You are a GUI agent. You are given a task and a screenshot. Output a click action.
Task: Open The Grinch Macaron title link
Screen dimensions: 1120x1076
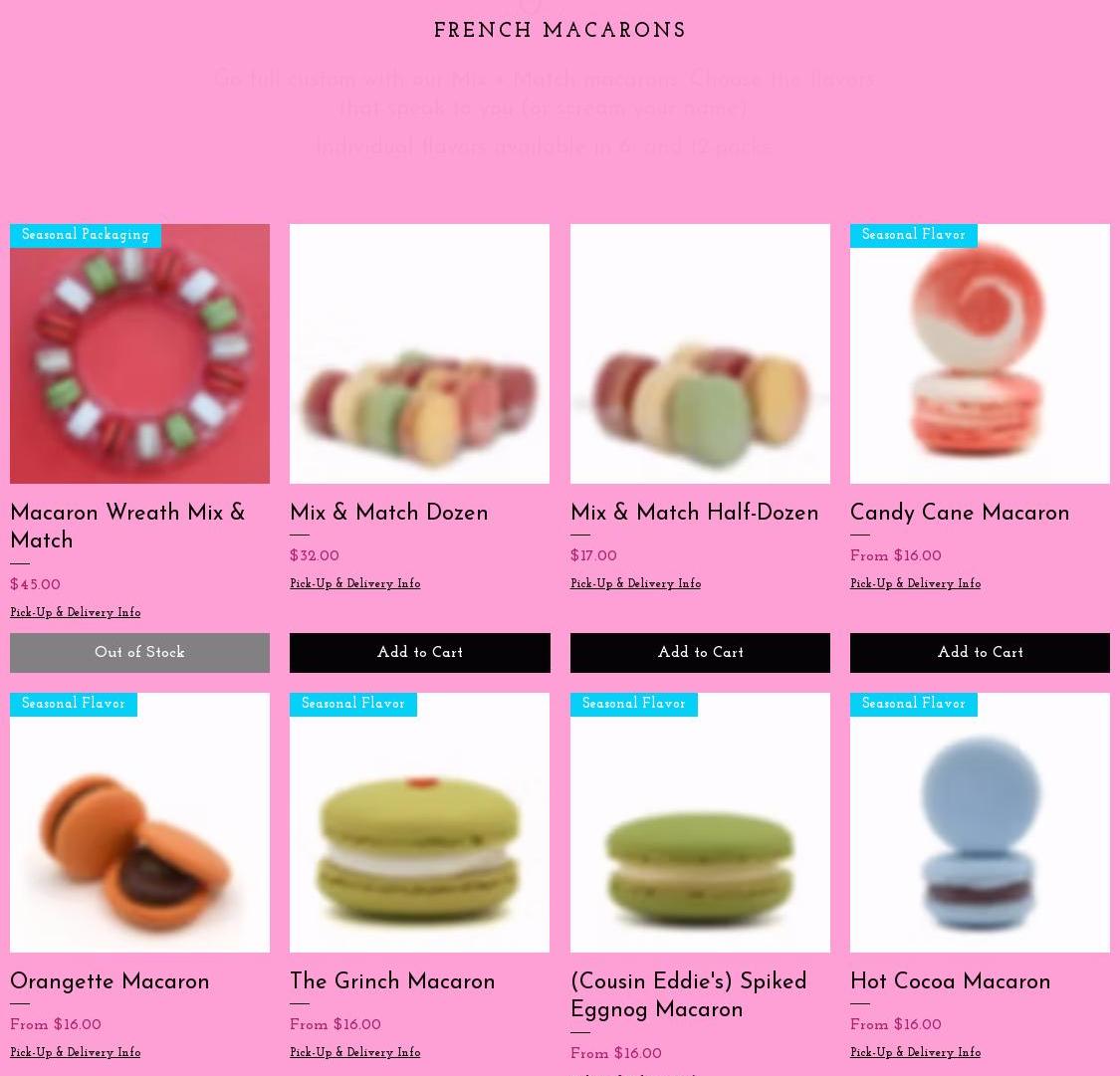(x=392, y=981)
